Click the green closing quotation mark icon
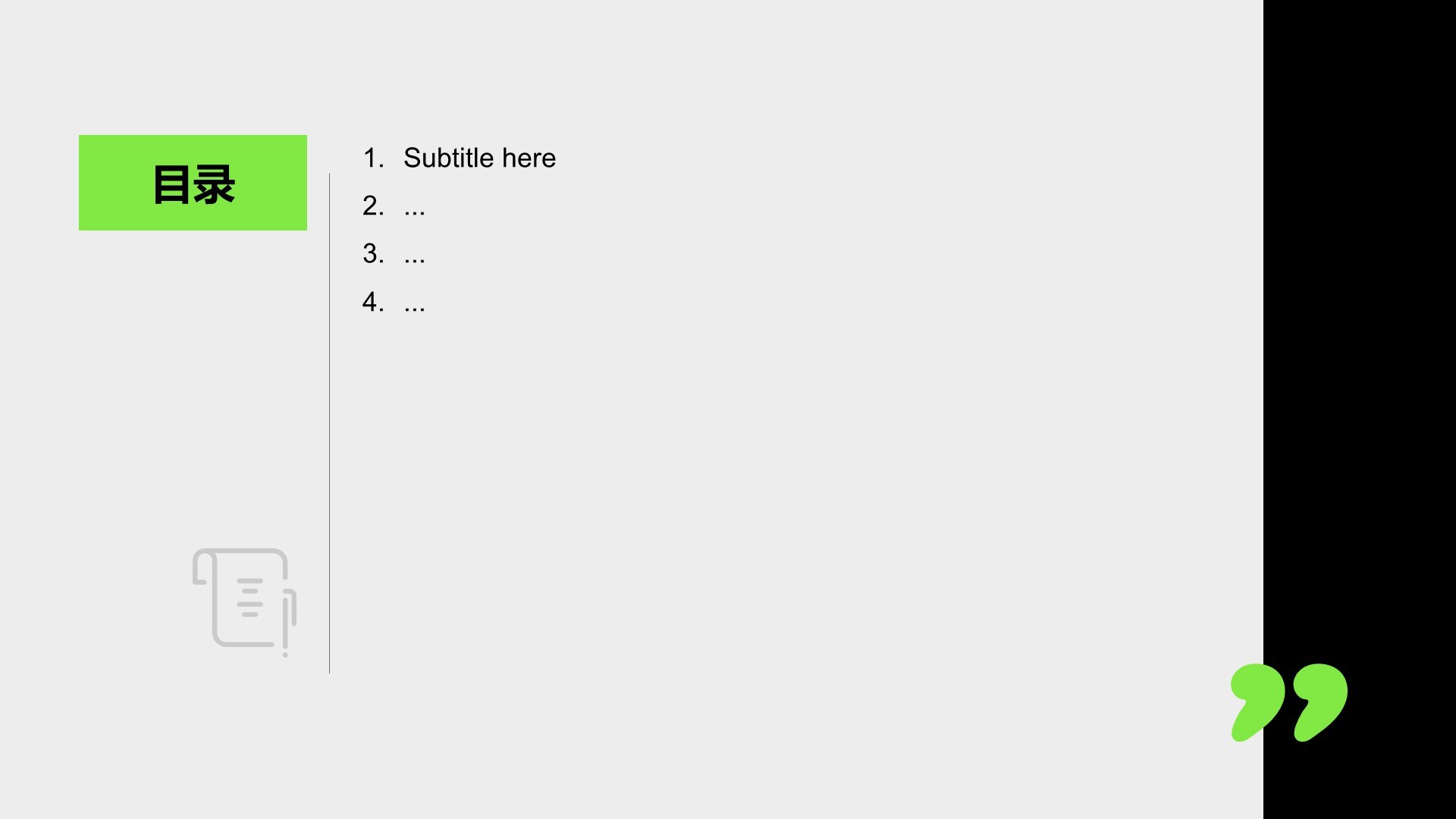Image resolution: width=1456 pixels, height=819 pixels. [x=1288, y=702]
